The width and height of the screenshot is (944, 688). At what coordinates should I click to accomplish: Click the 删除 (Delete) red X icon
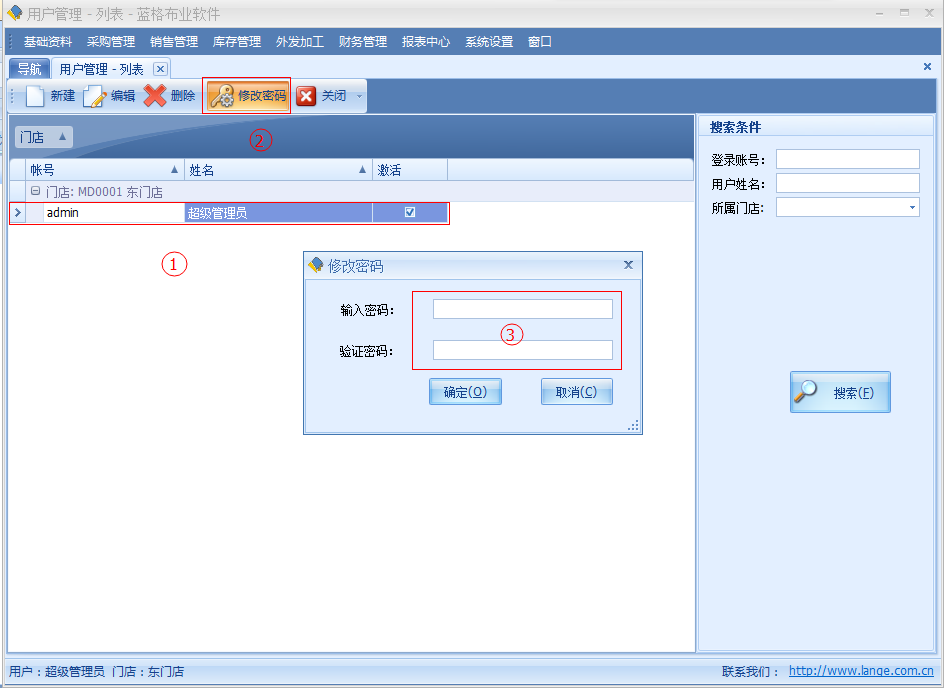pos(155,96)
